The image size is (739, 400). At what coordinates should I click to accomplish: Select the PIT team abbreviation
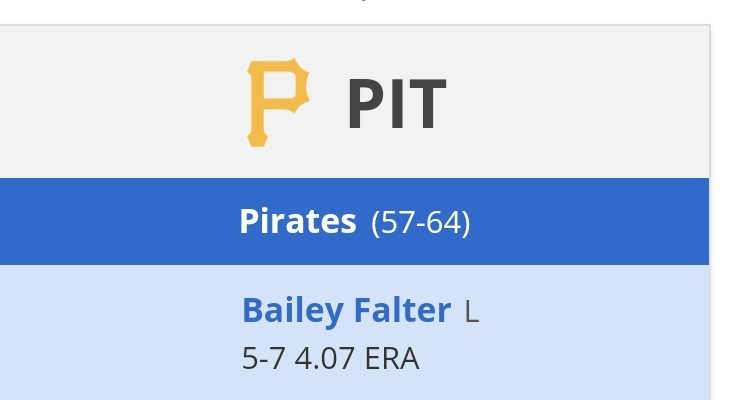(x=397, y=104)
